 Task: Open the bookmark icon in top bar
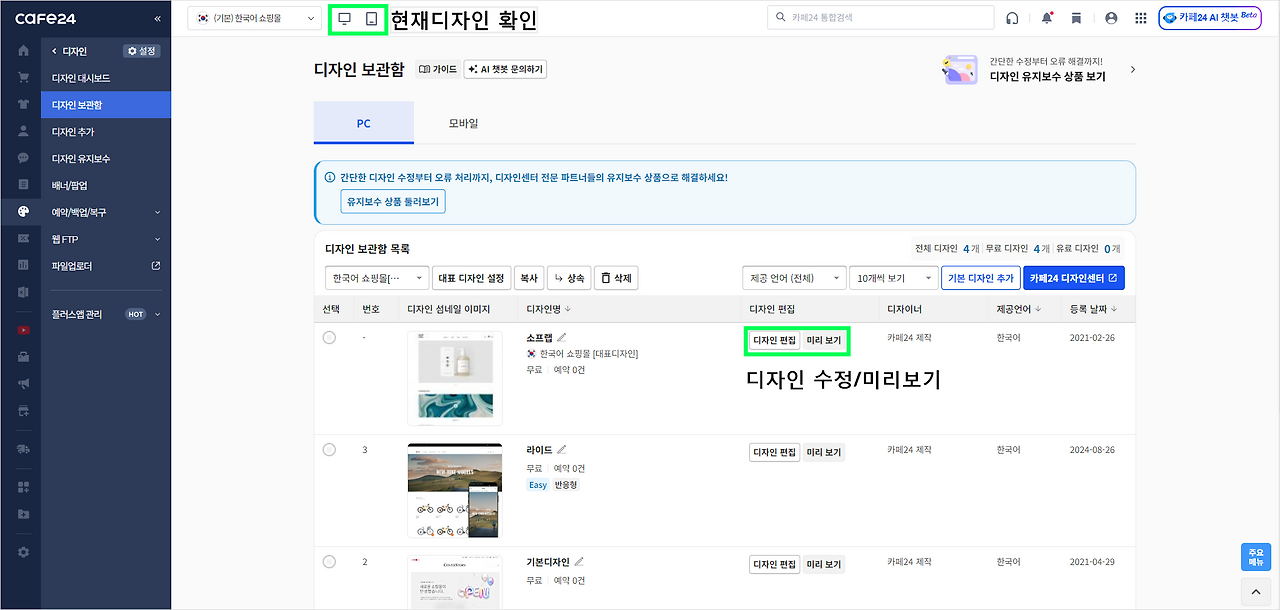point(1076,18)
